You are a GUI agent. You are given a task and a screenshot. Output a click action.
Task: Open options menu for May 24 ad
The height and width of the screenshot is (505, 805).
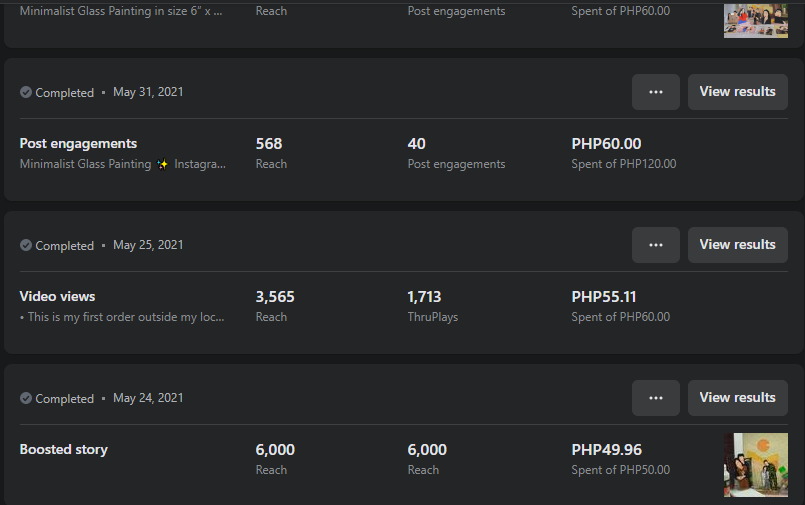(656, 398)
